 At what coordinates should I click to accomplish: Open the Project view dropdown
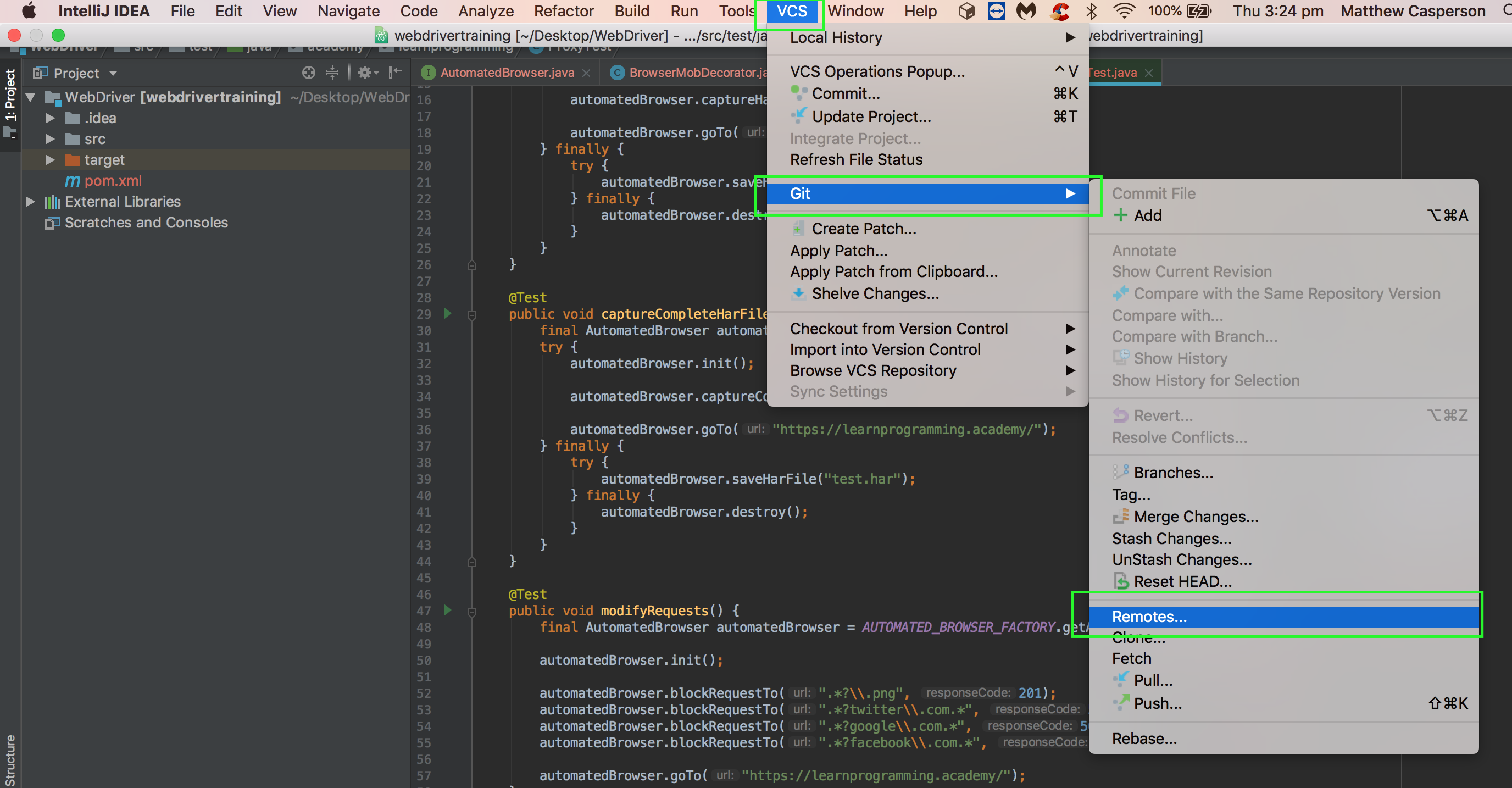coord(113,74)
